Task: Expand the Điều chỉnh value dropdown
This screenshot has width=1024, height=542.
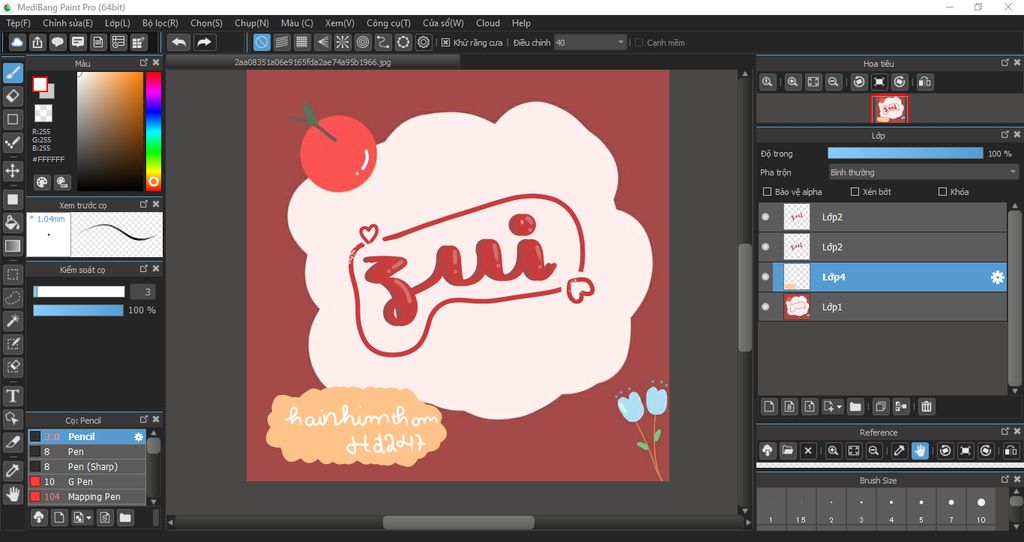Action: point(621,43)
